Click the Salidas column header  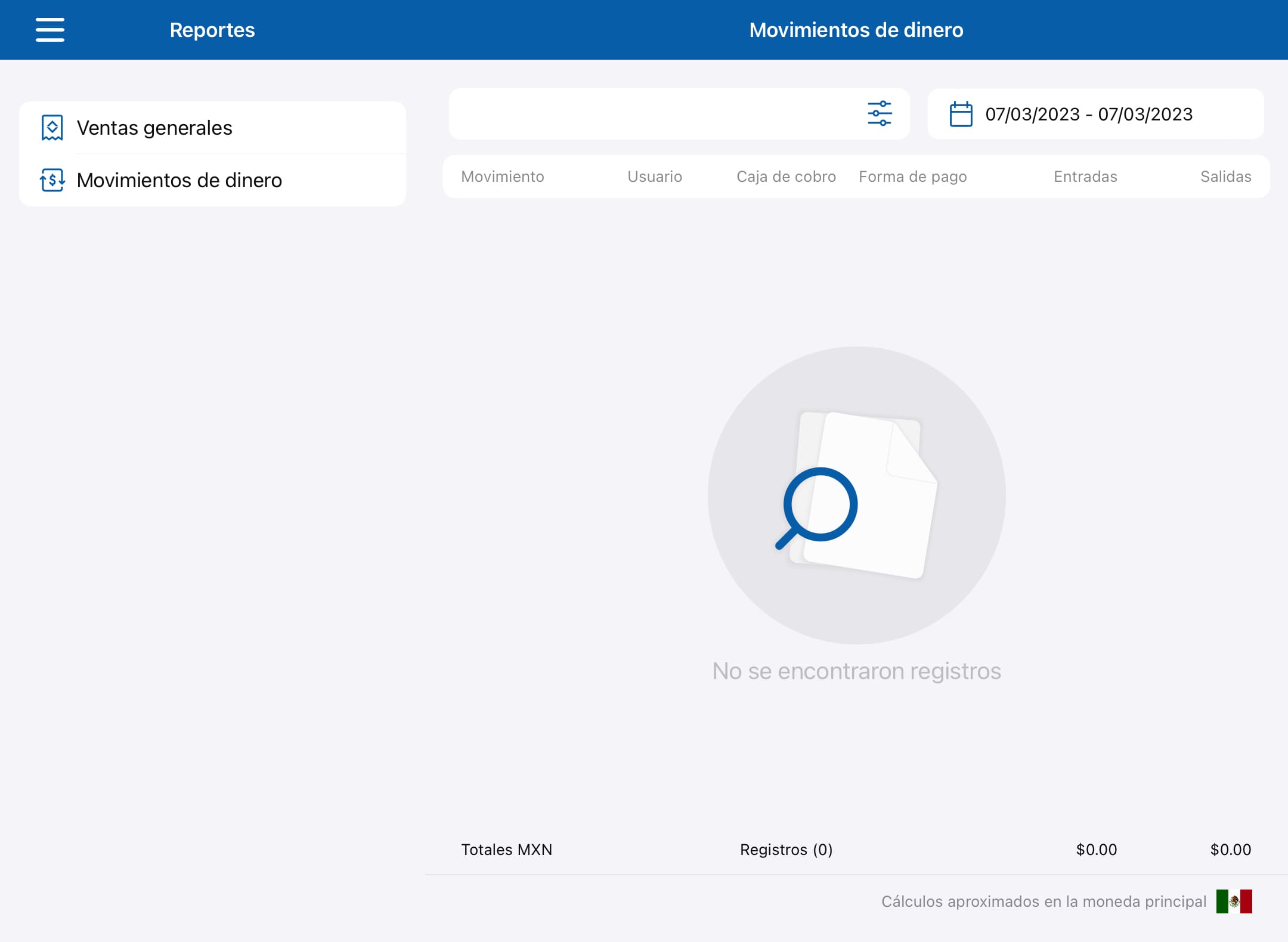coord(1225,176)
